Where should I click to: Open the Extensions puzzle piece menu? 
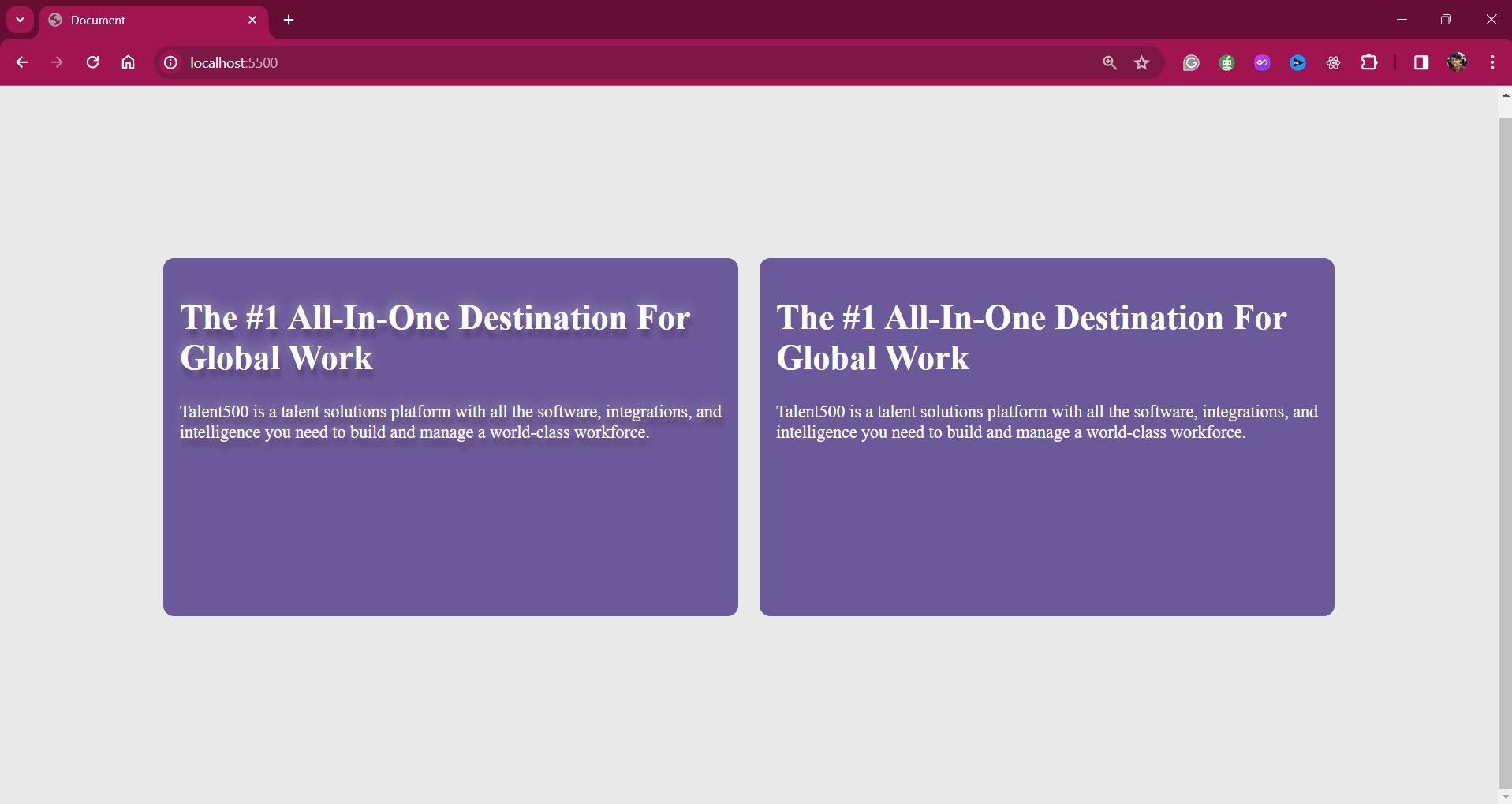pyautogui.click(x=1369, y=62)
